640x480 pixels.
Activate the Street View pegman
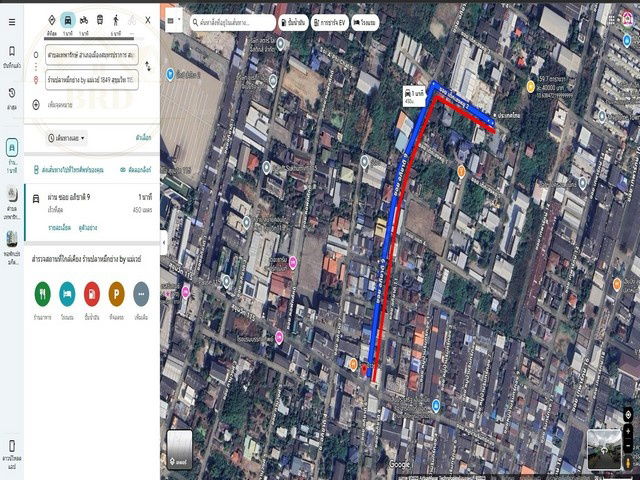[628, 463]
